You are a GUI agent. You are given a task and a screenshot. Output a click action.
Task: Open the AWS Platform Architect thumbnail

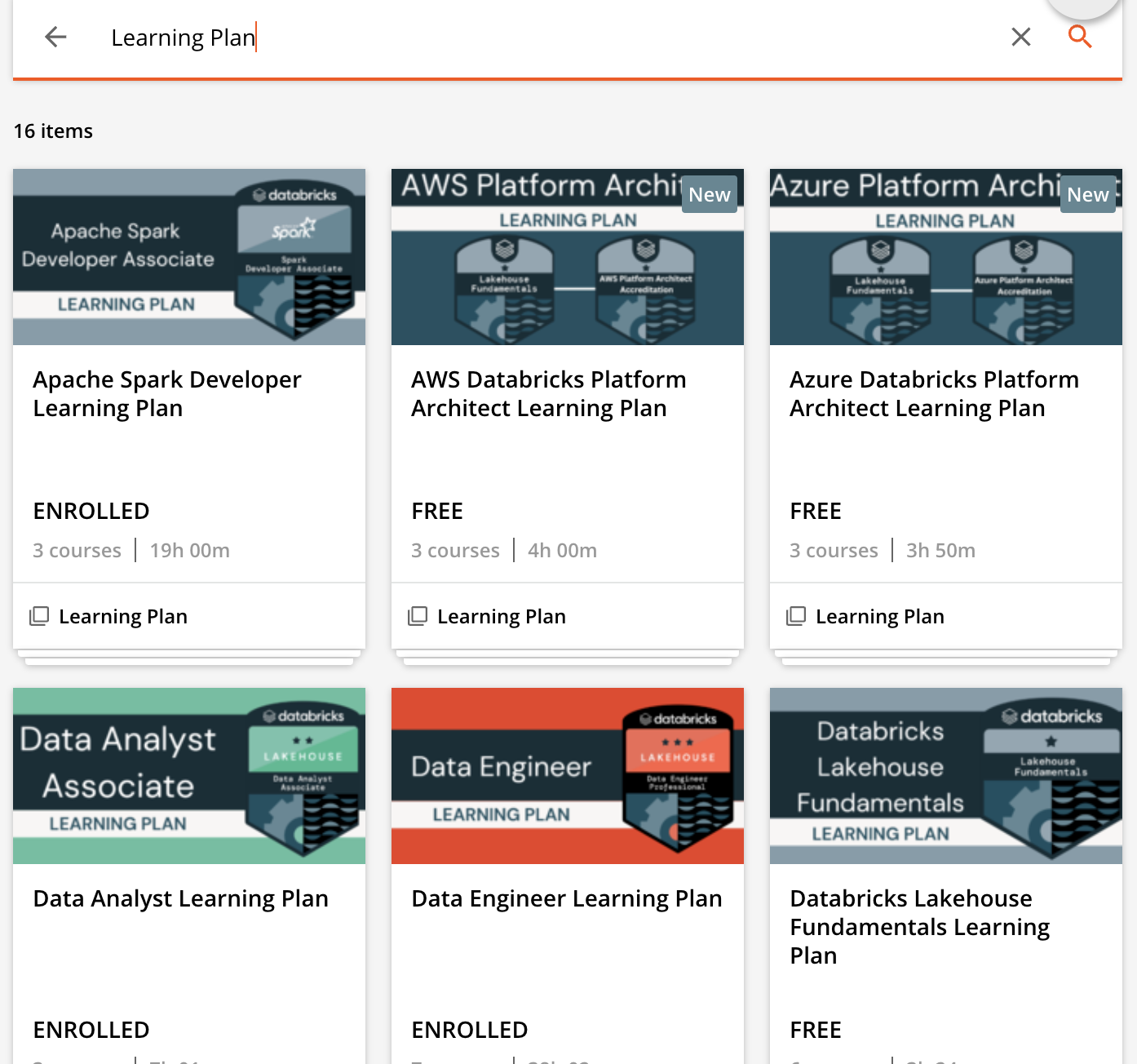tap(568, 257)
